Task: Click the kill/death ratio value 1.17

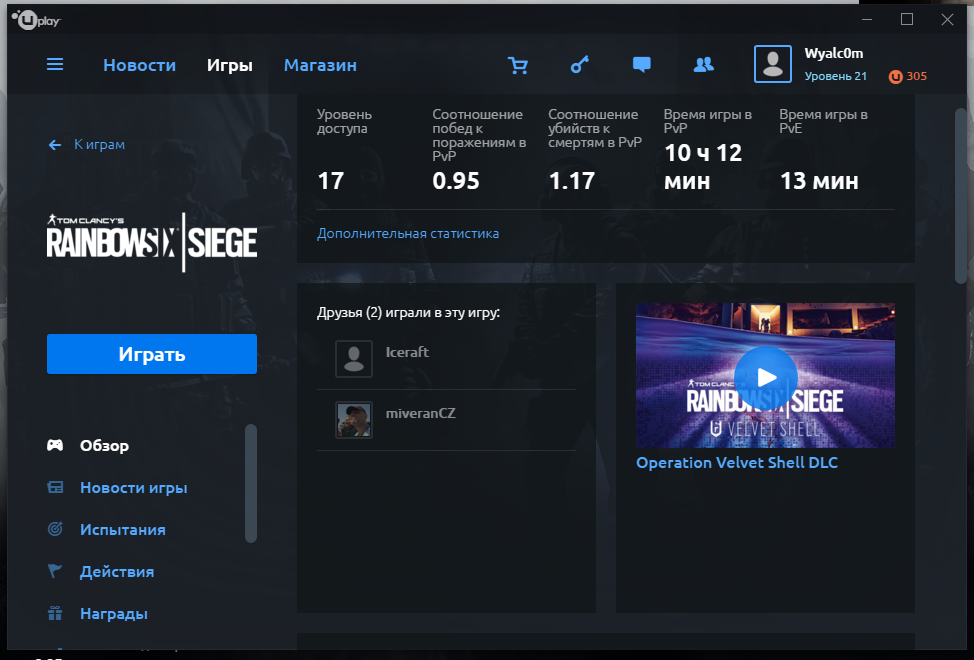Action: [x=571, y=181]
